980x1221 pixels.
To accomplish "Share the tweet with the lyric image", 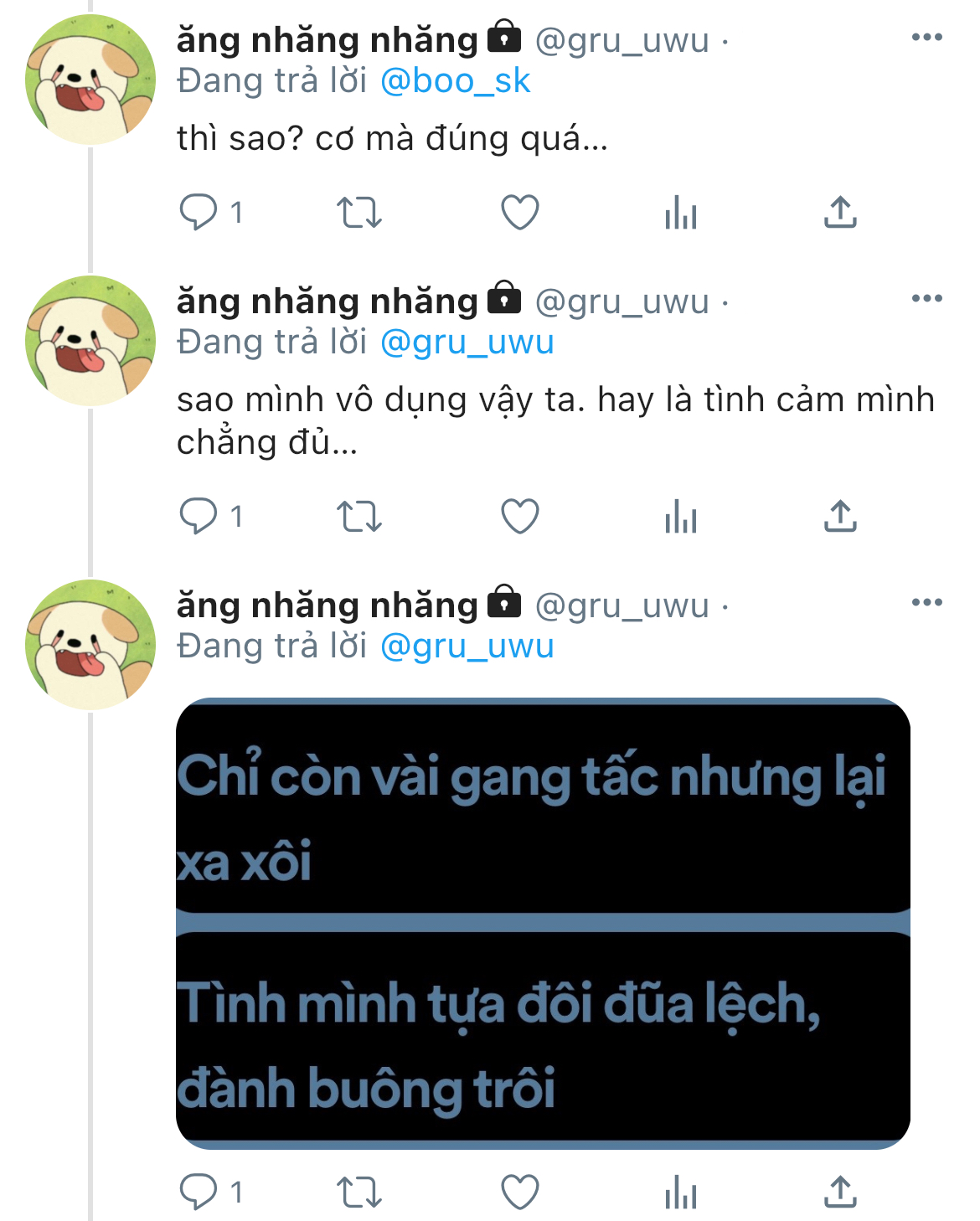I will 840,1192.
